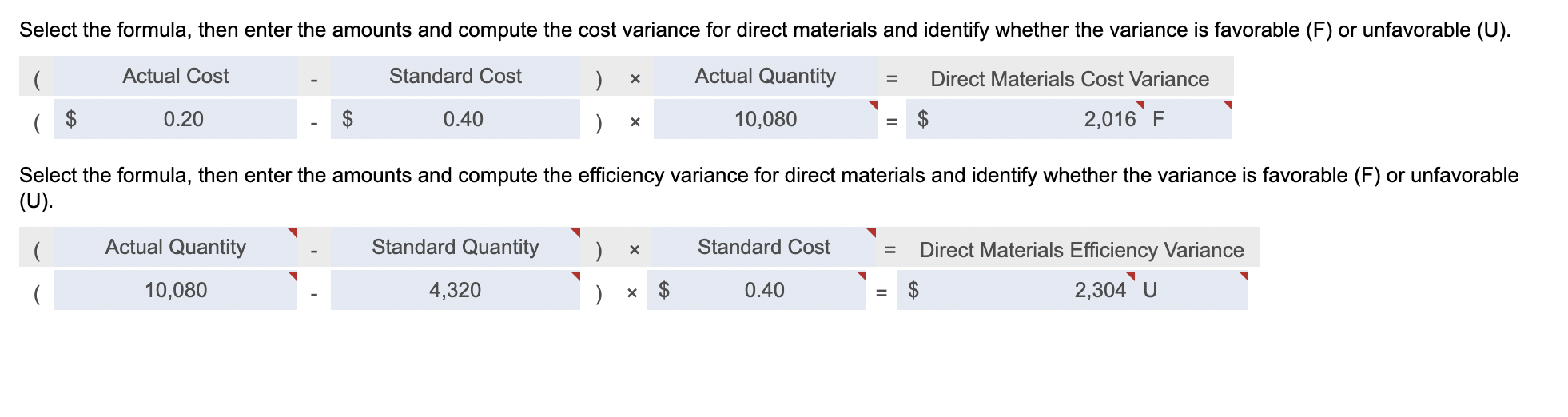1568x417 pixels.
Task: Open the Standard Cost dropdown in efficiency variance formula
Action: click(764, 248)
